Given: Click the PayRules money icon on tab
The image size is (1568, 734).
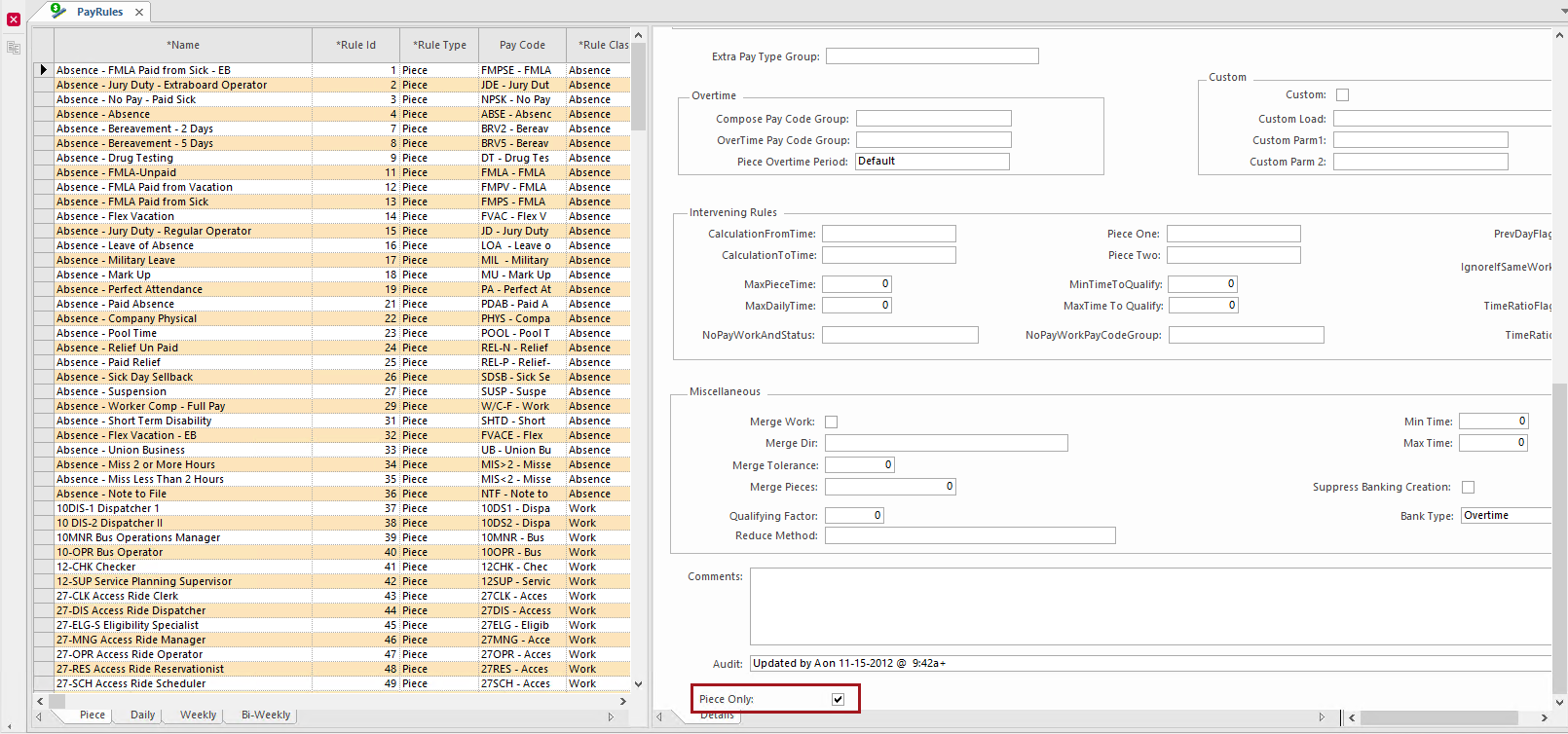Looking at the screenshot, I should [x=58, y=11].
